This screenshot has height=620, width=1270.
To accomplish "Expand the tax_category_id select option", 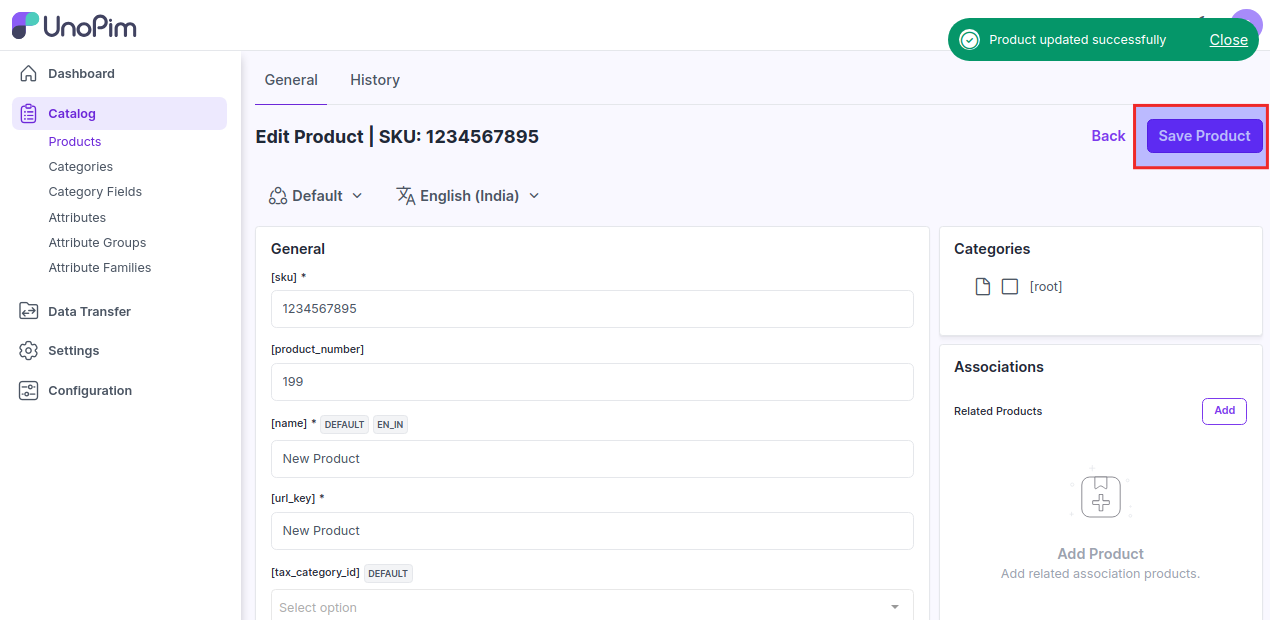I will 592,607.
